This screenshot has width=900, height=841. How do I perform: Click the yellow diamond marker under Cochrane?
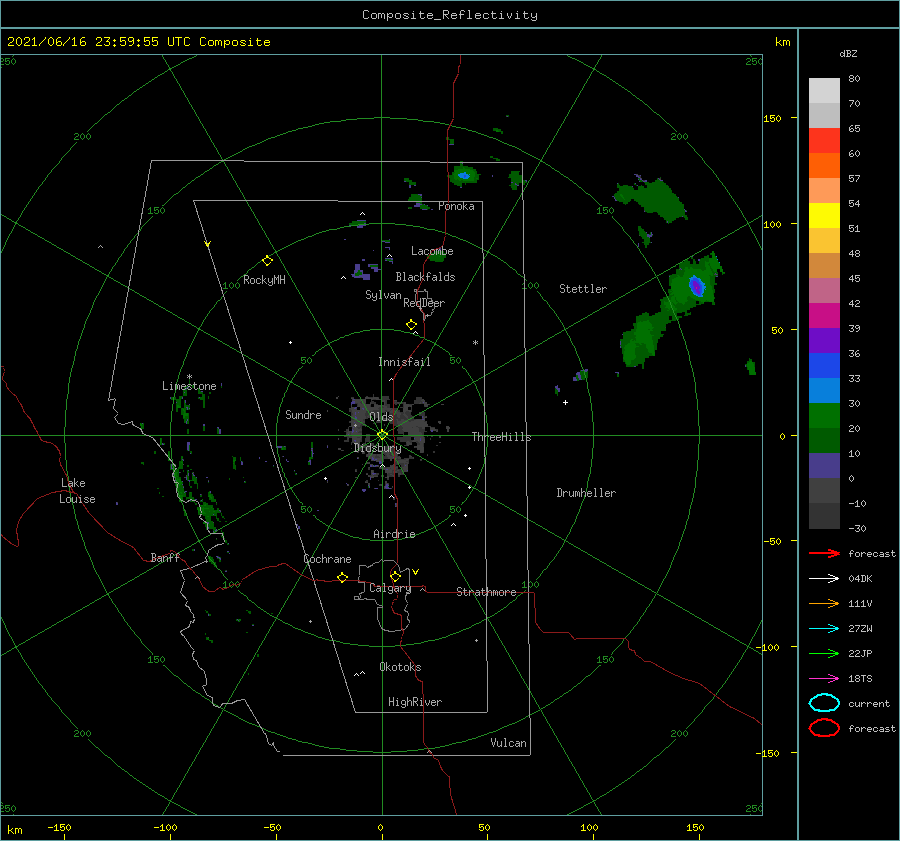pyautogui.click(x=342, y=577)
